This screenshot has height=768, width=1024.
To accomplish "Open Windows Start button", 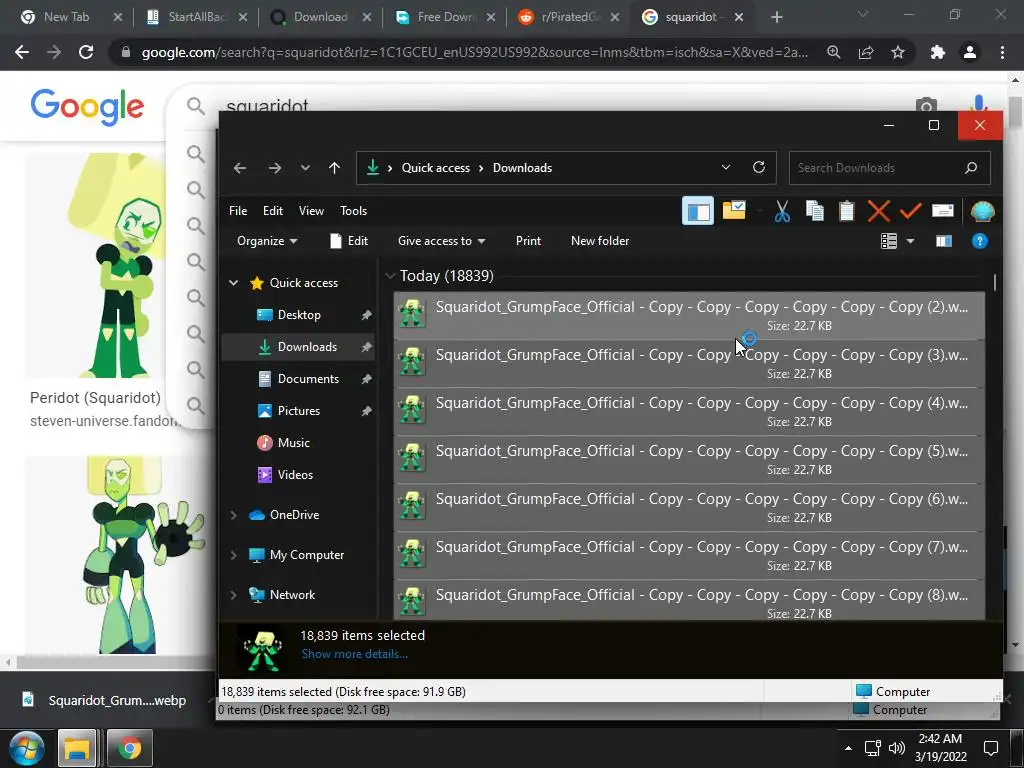I will (x=25, y=748).
